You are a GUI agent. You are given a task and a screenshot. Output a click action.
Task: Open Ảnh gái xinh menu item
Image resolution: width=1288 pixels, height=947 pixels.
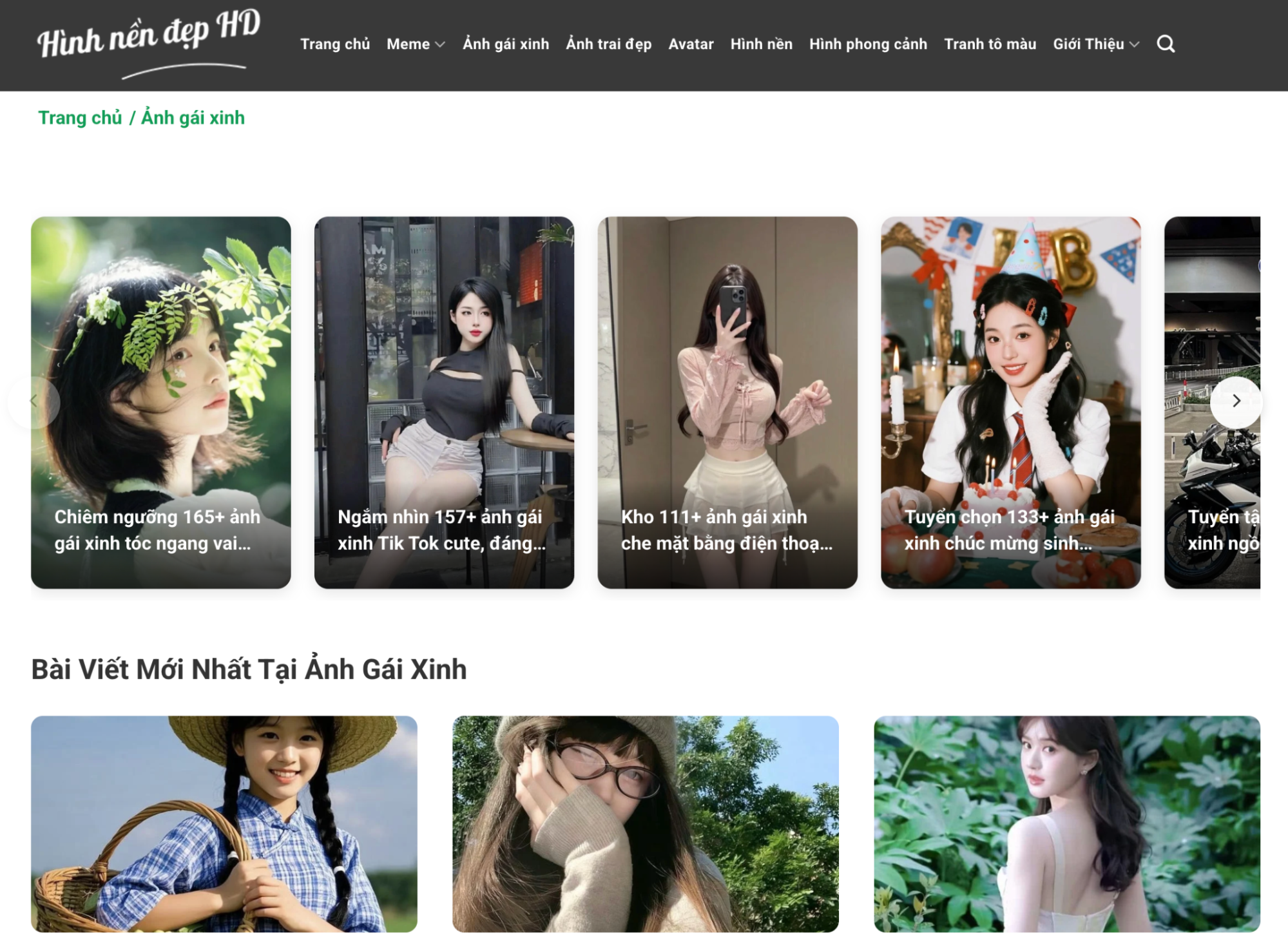[505, 44]
